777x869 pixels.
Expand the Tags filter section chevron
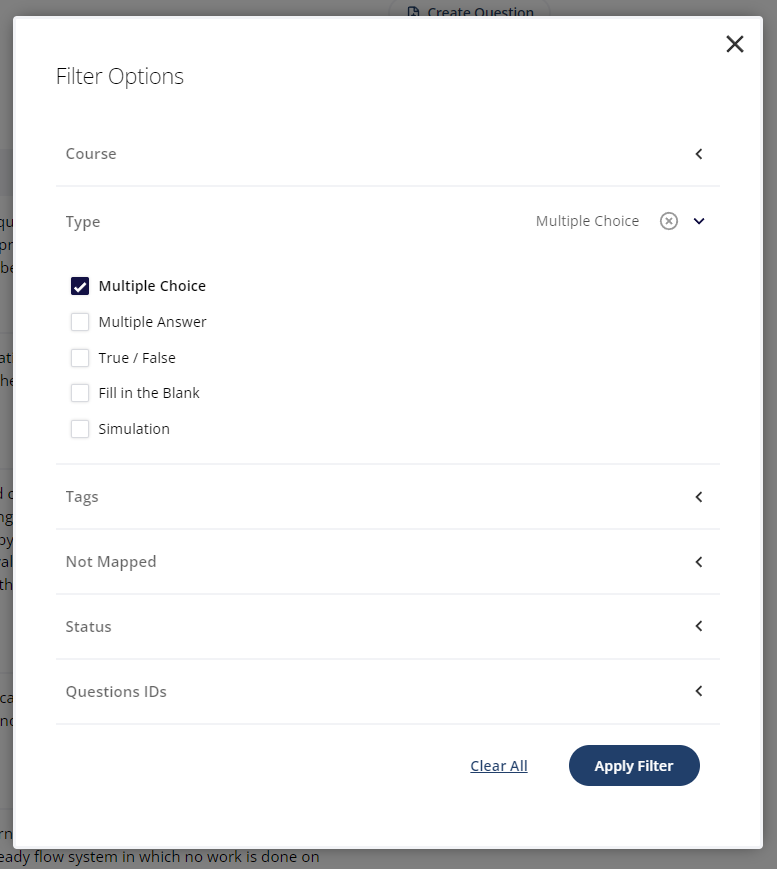pos(699,497)
